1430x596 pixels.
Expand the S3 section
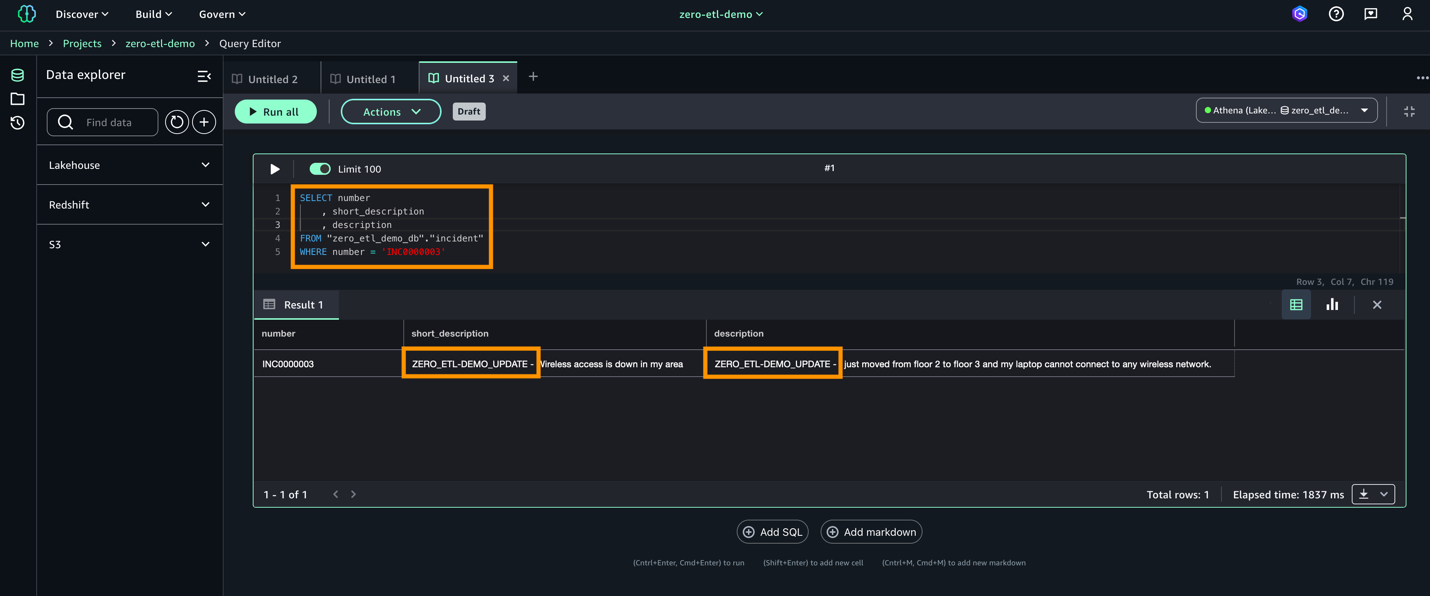pyautogui.click(x=130, y=244)
